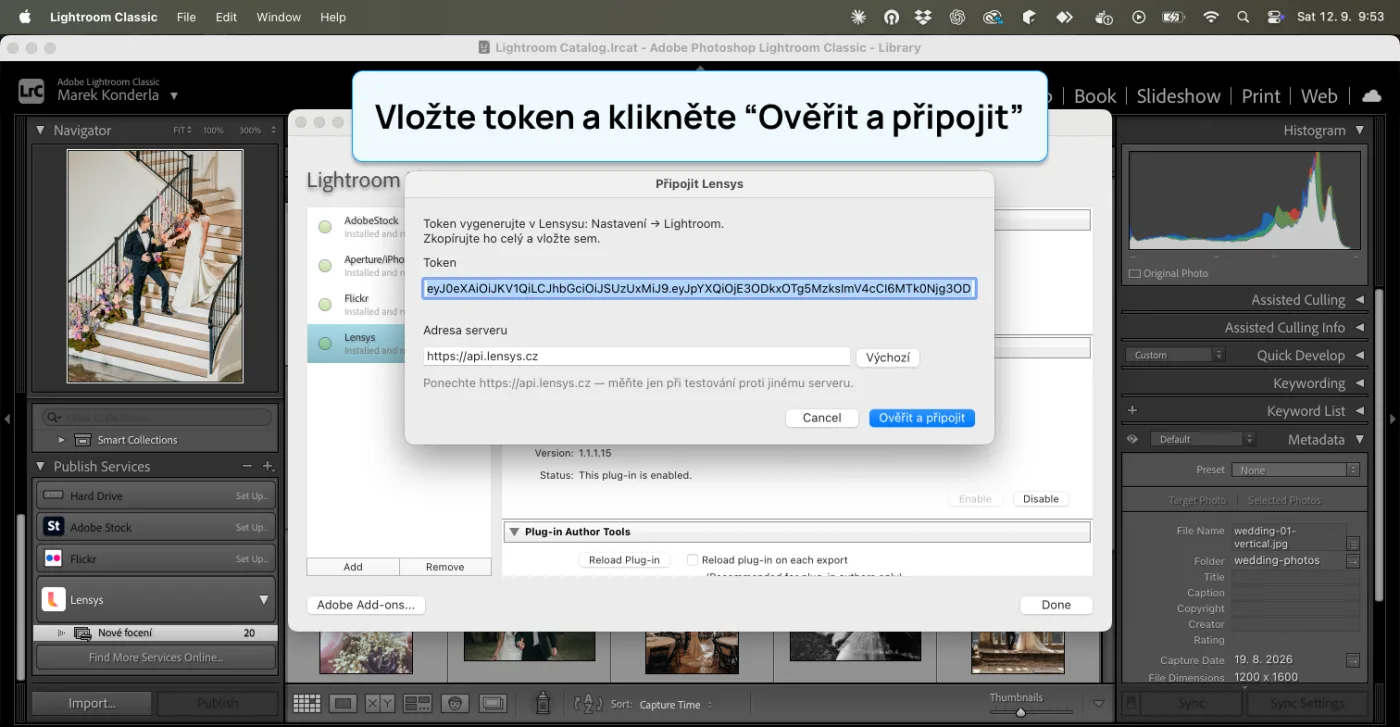Adjust the Thumbnails size slider
The width and height of the screenshot is (1400, 727).
click(x=1021, y=712)
